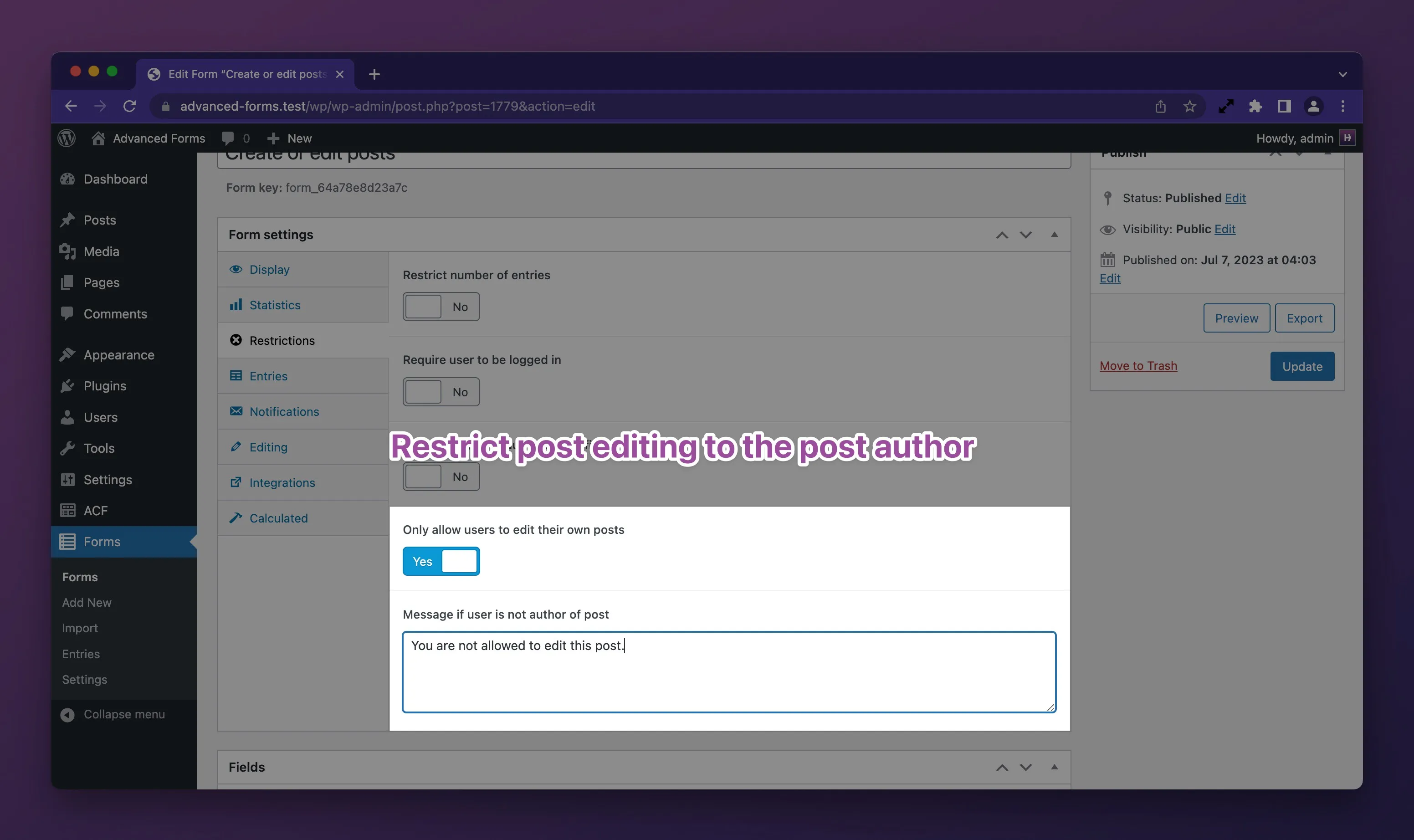Switch to the Calculated settings tab
The image size is (1414, 840).
click(x=303, y=518)
